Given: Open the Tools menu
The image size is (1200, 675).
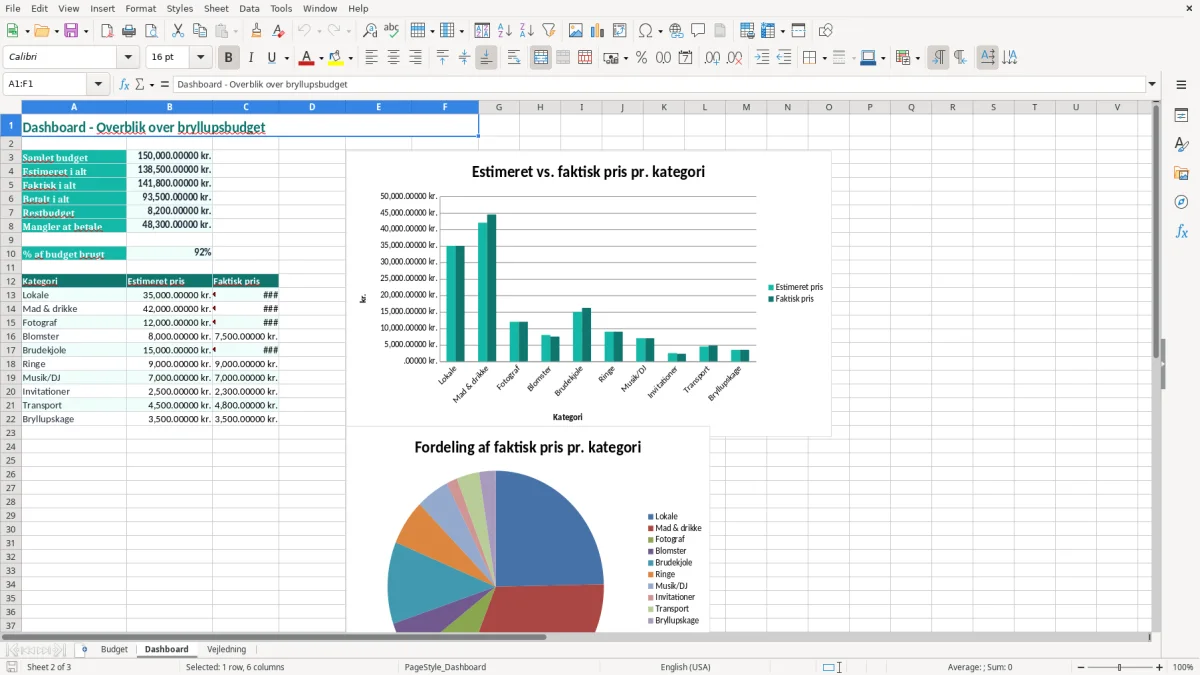Looking at the screenshot, I should click(x=281, y=8).
